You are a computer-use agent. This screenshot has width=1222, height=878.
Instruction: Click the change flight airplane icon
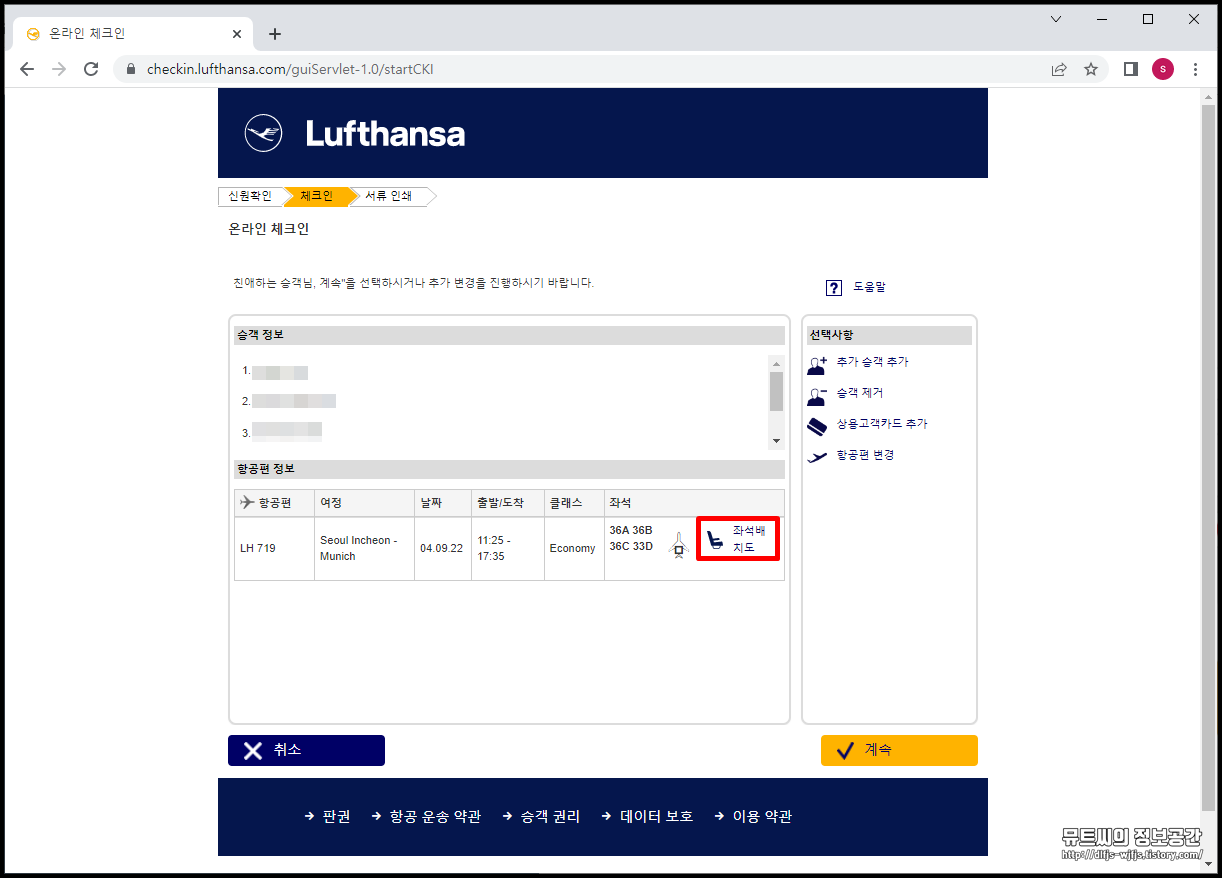(817, 456)
